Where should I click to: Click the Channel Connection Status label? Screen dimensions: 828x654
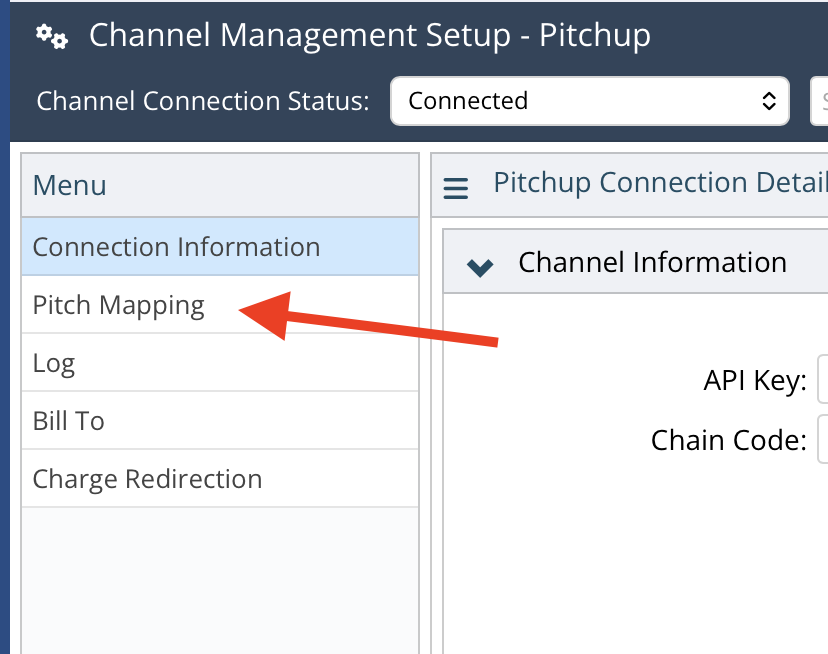pyautogui.click(x=203, y=101)
